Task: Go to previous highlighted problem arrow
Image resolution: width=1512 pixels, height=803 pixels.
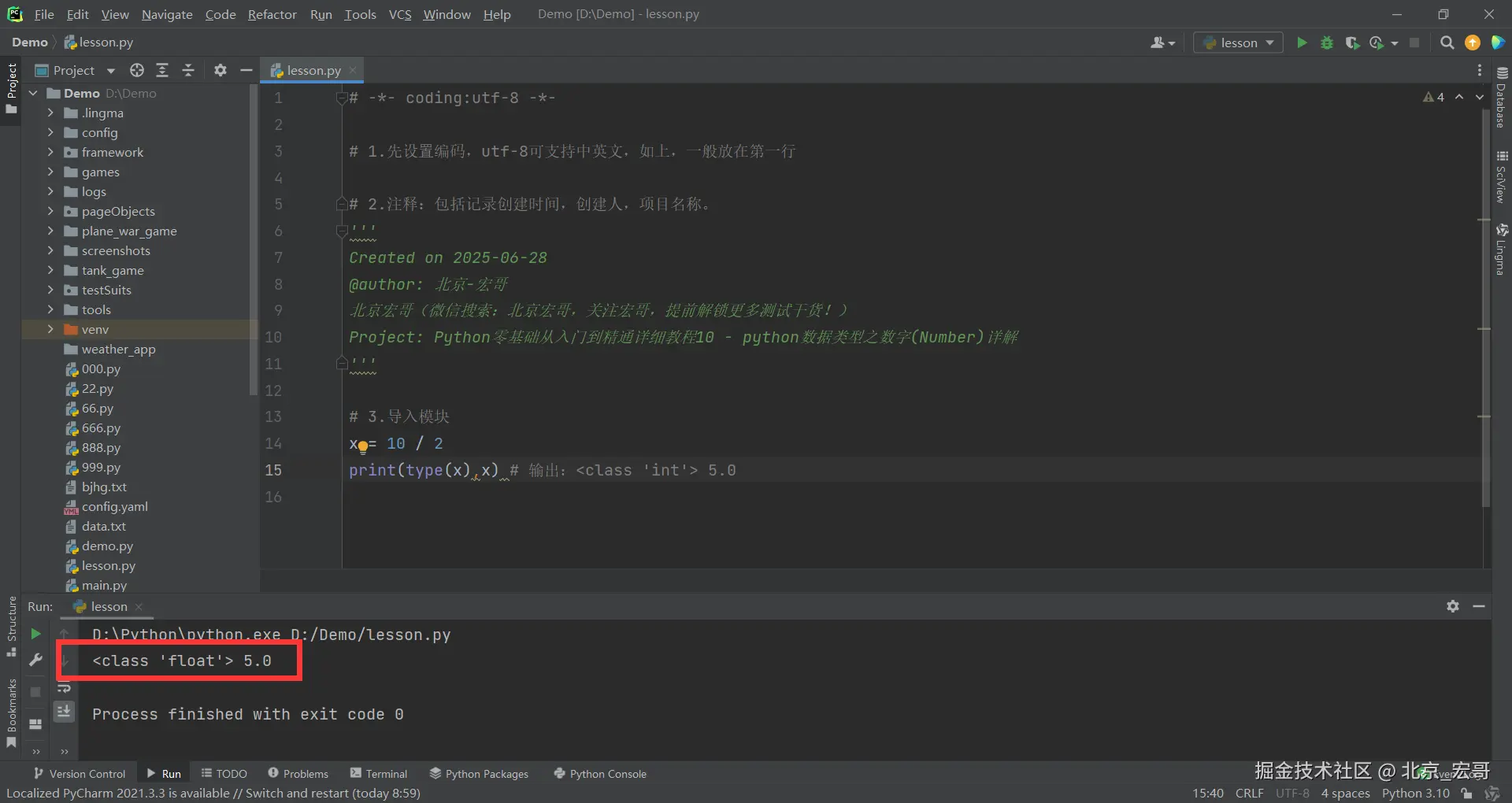Action: (x=1459, y=97)
